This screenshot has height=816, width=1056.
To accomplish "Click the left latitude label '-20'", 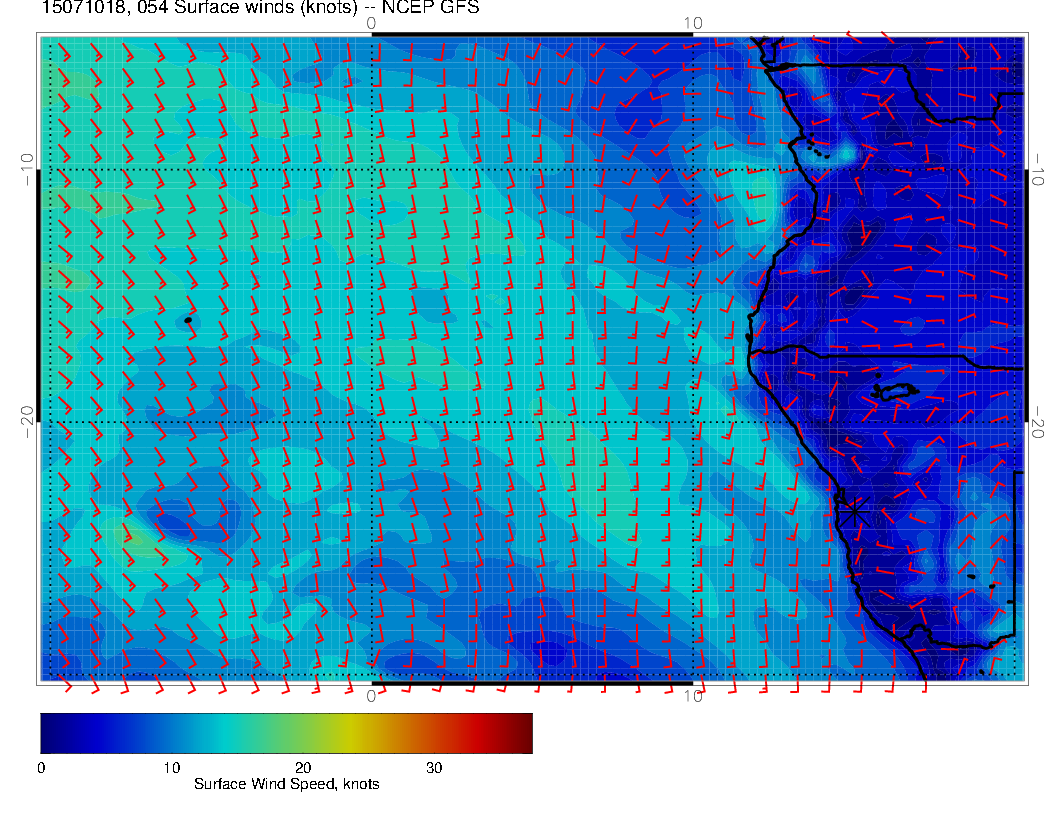I will click(x=27, y=422).
